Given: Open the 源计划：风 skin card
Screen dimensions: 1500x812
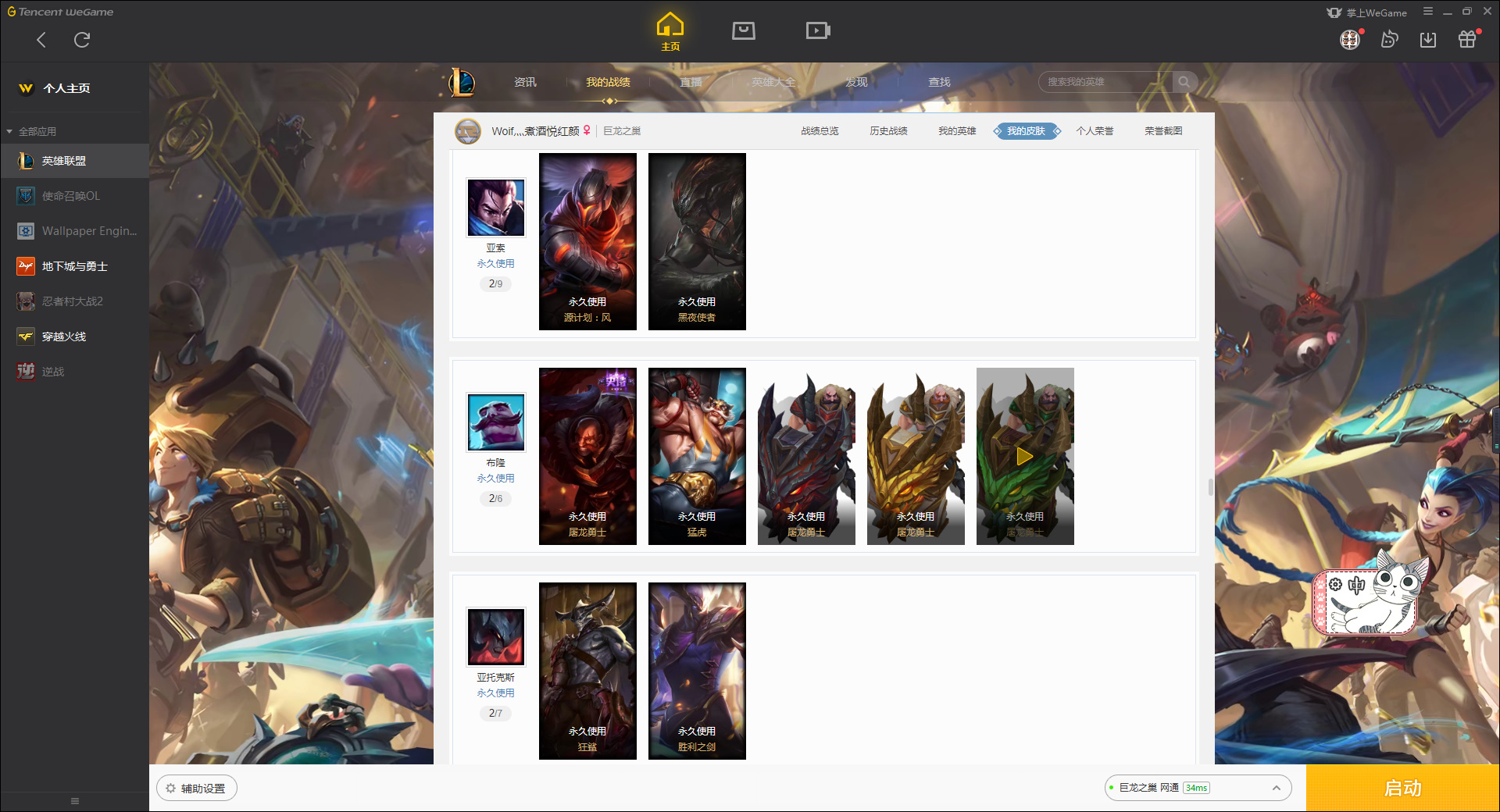Looking at the screenshot, I should (x=587, y=241).
